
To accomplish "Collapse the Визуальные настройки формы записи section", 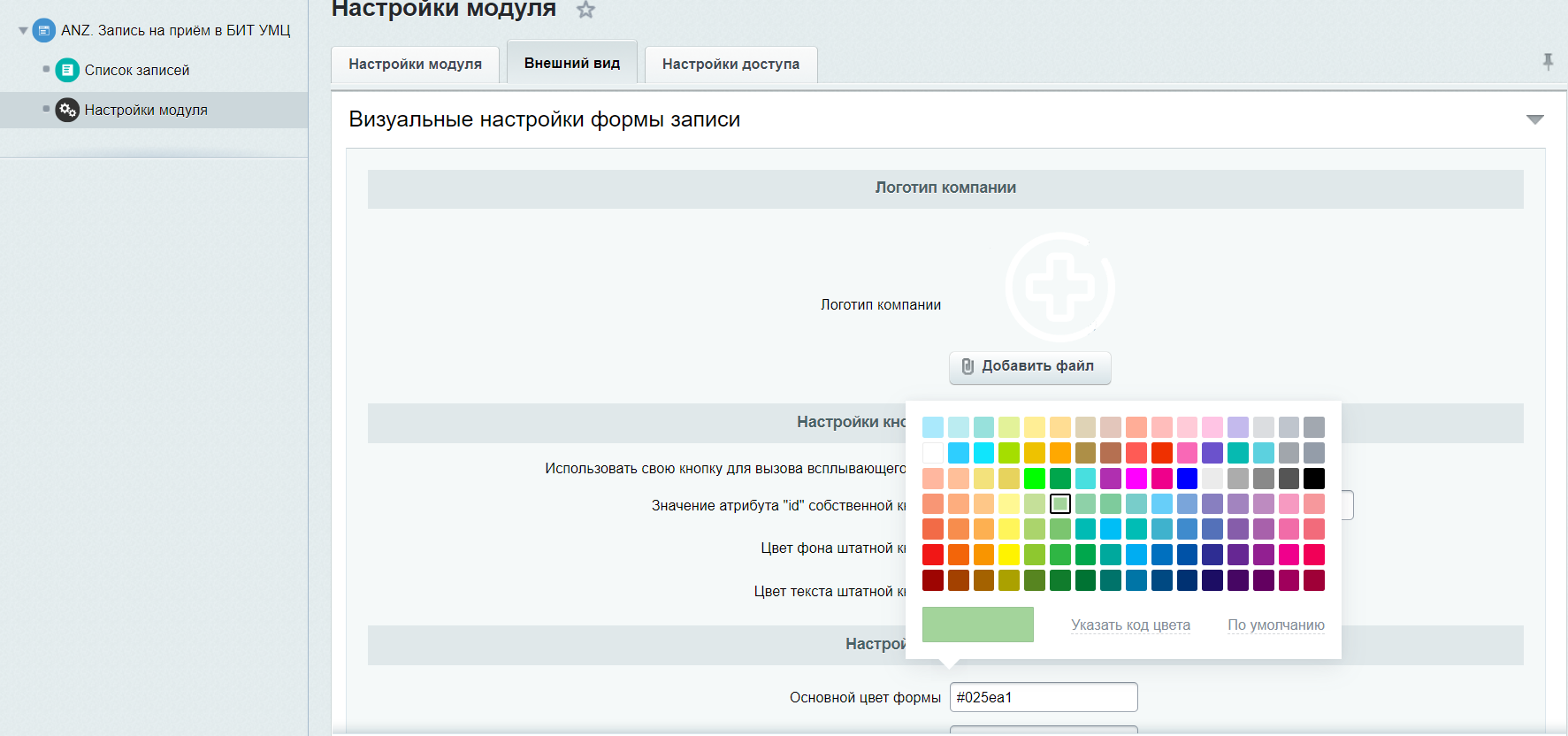I will point(1534,119).
